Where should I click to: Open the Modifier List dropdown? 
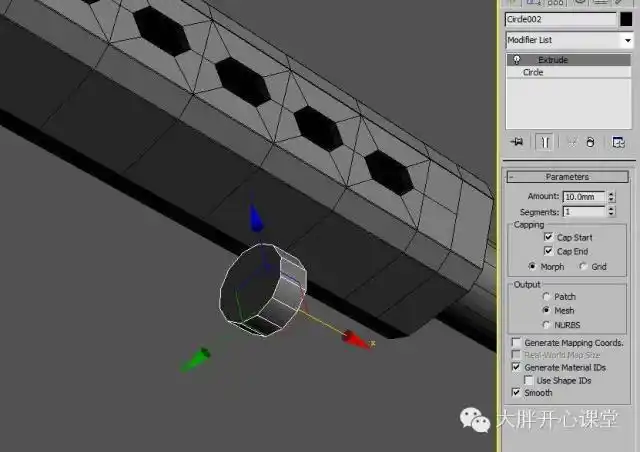tap(569, 40)
